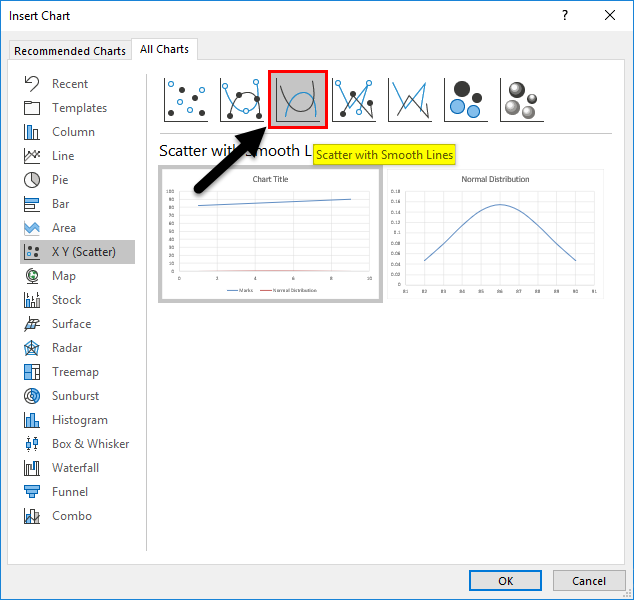
Task: Cancel the Insert Chart dialog
Action: click(x=589, y=581)
